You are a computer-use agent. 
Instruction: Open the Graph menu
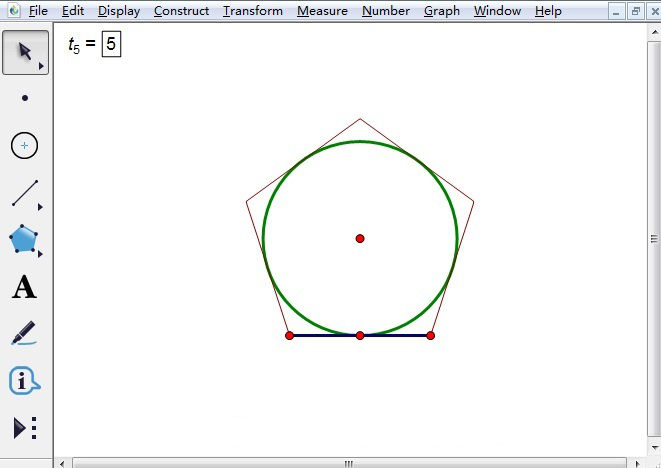pos(441,11)
